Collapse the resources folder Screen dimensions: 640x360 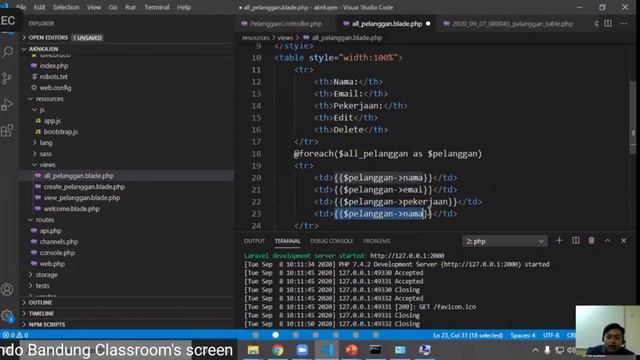point(49,99)
